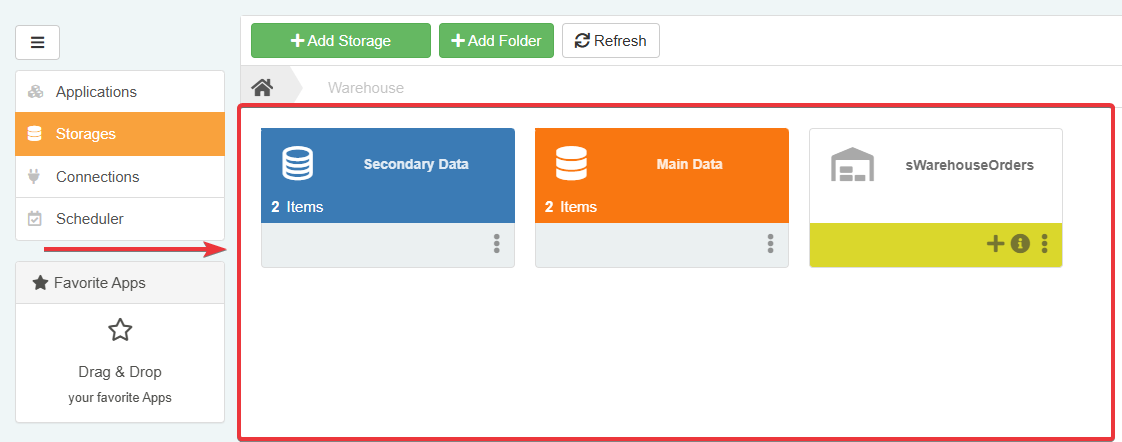Click the Add Storage button
Viewport: 1122px width, 442px height.
point(341,41)
